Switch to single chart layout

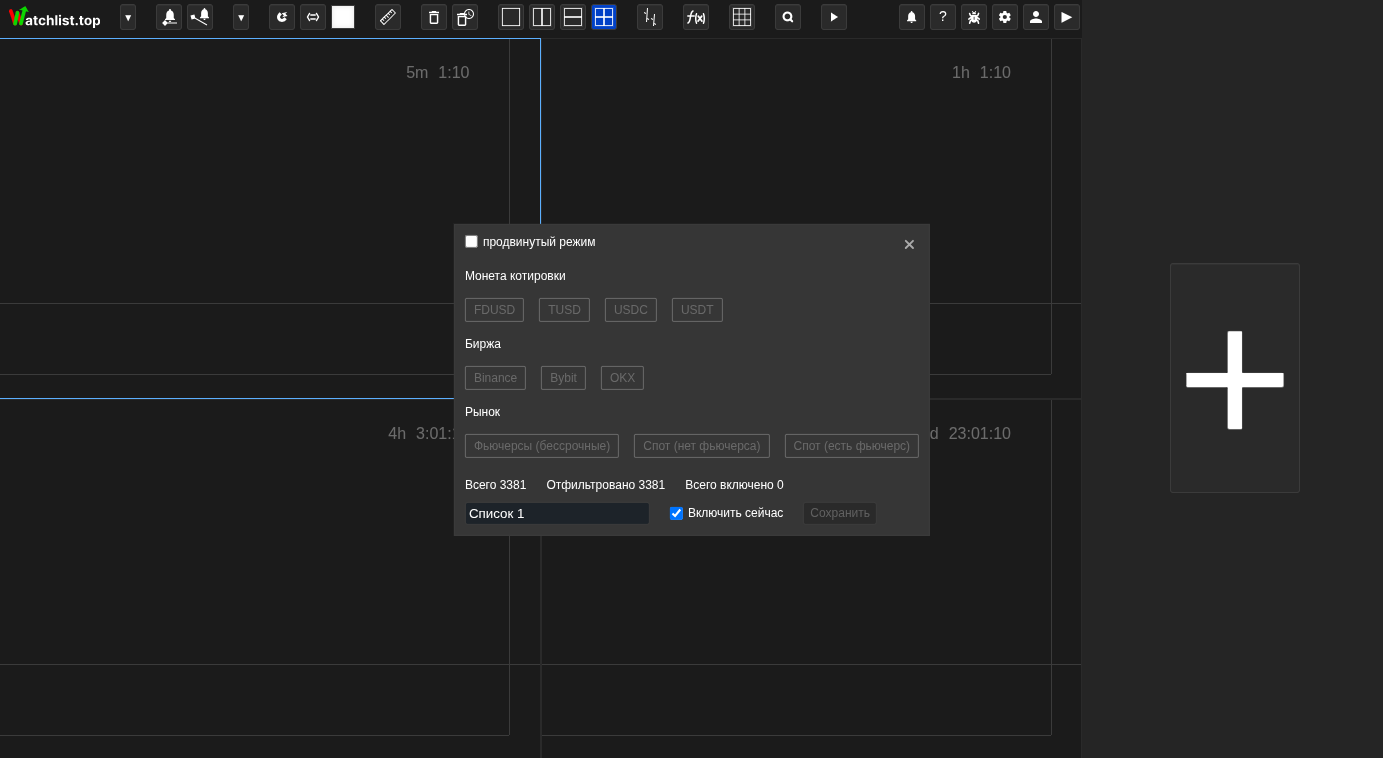point(511,17)
